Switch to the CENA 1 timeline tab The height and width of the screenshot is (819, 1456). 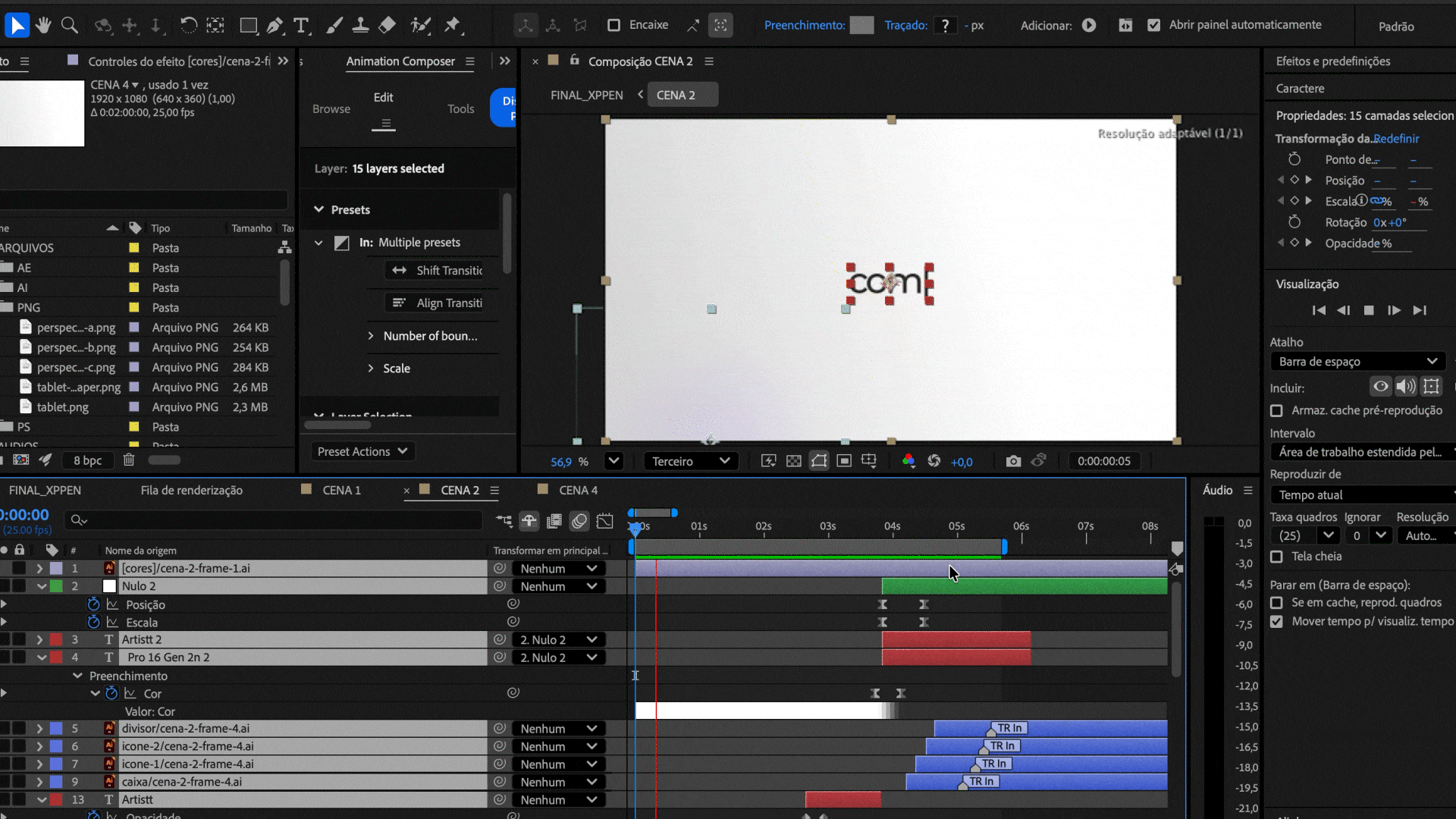click(x=341, y=490)
